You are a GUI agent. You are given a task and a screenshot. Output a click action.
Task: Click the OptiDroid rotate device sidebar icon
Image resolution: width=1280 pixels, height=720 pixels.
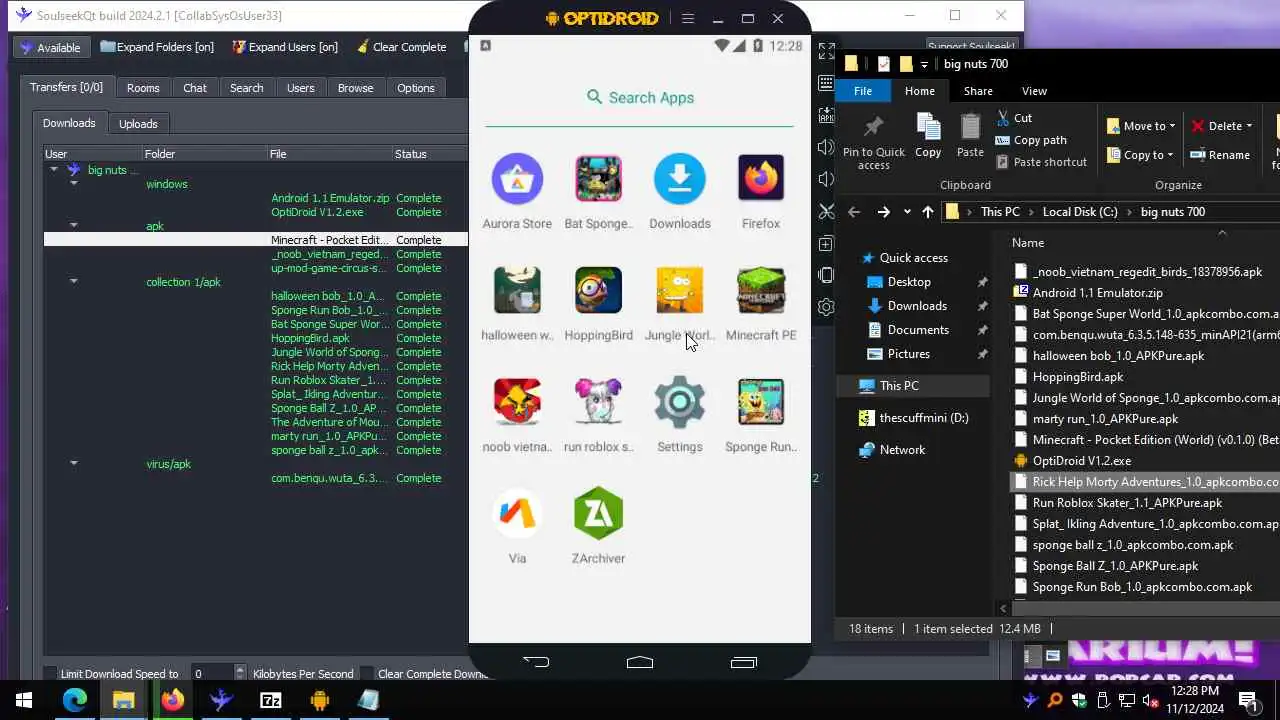(826, 275)
